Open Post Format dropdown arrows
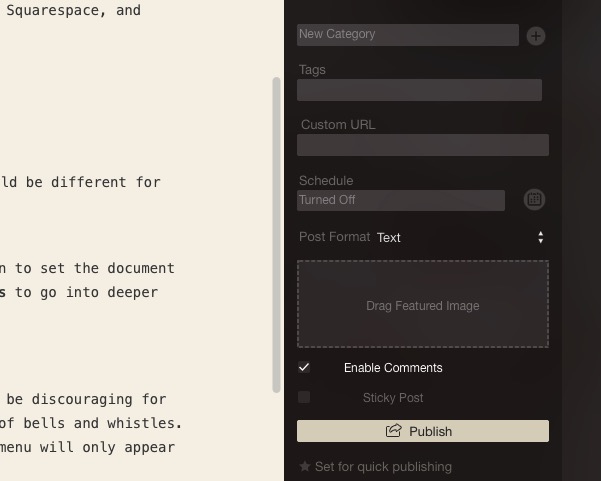The width and height of the screenshot is (601, 481). [540, 238]
